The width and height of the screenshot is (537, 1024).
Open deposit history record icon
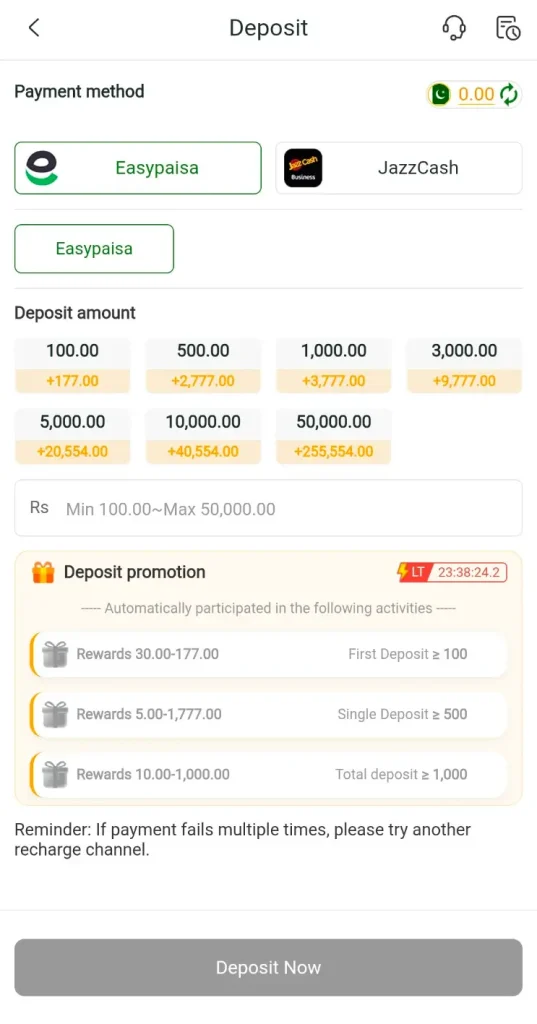508,28
